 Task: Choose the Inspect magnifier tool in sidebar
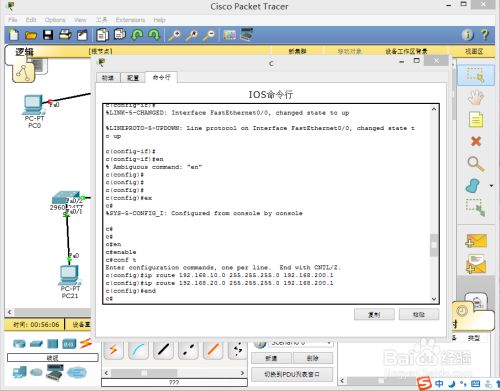tap(476, 164)
